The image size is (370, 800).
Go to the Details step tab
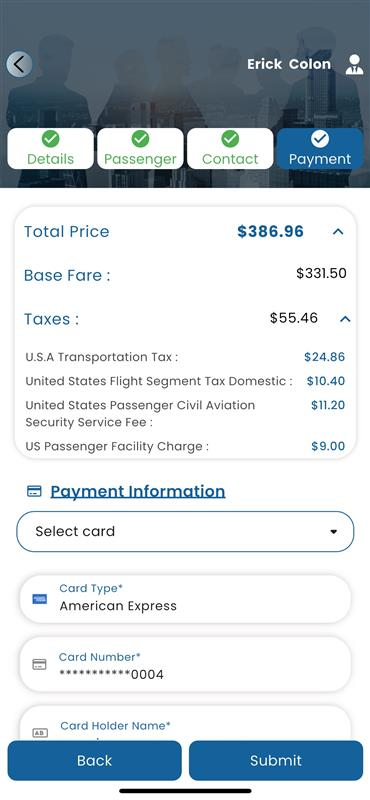coord(51,148)
